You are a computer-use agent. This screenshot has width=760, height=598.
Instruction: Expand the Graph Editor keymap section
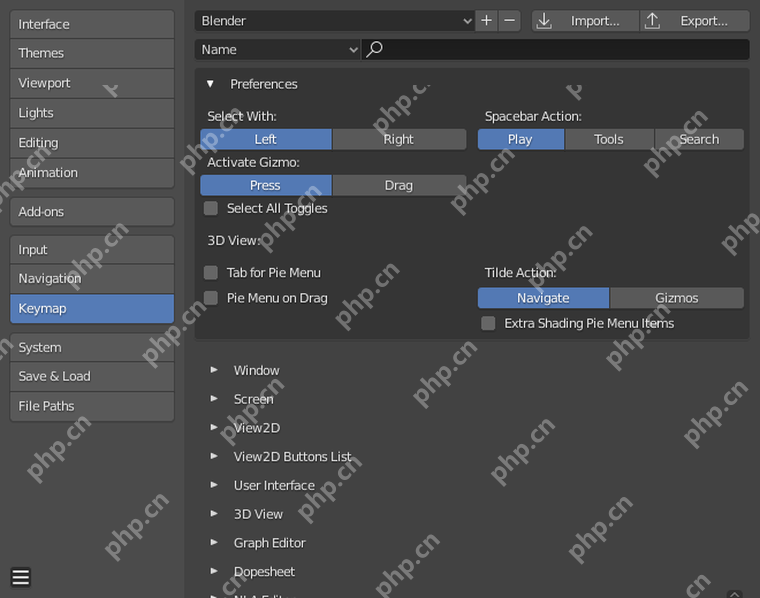tap(214, 542)
